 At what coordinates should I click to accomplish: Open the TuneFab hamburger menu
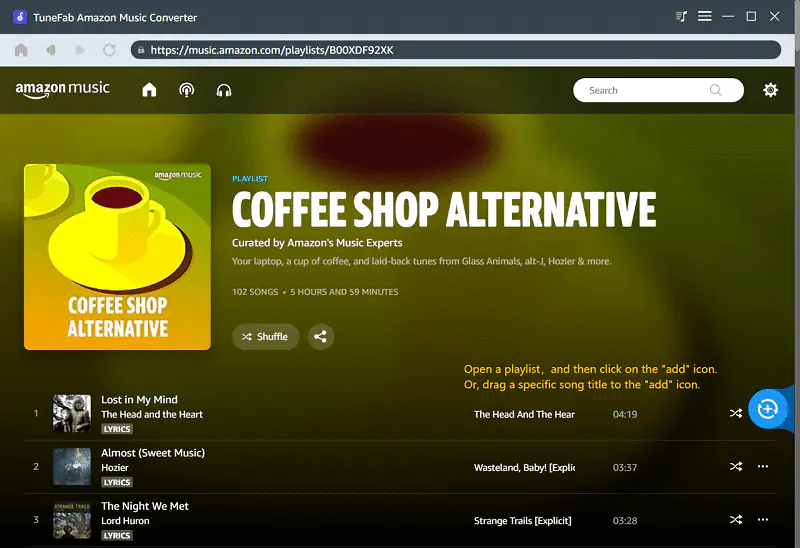point(705,17)
